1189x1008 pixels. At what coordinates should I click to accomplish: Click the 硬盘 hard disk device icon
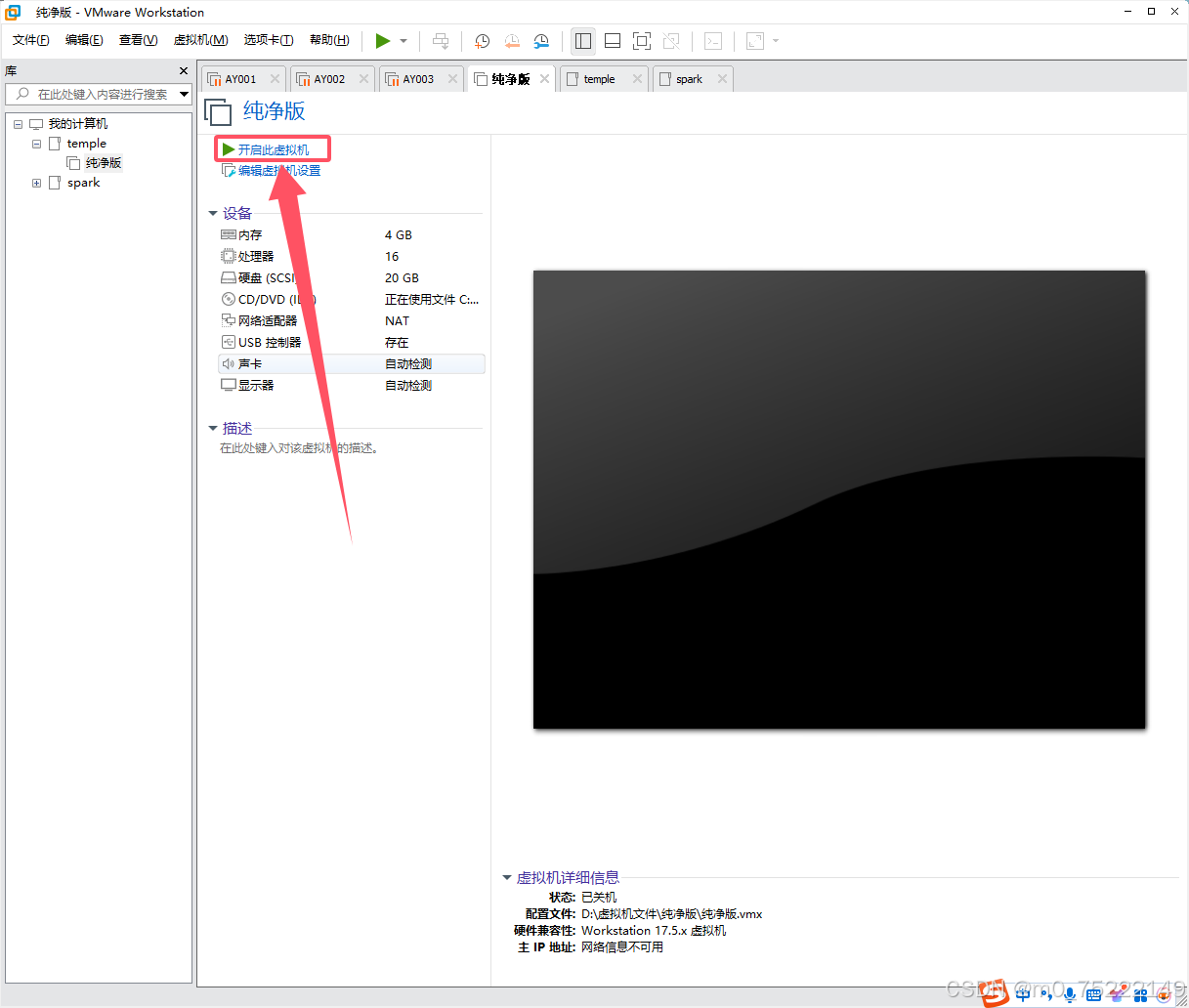pyautogui.click(x=229, y=277)
